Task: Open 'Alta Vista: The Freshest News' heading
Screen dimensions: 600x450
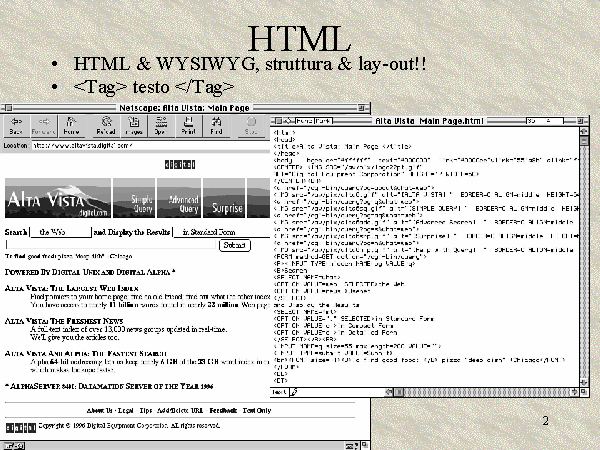Action: 64,321
